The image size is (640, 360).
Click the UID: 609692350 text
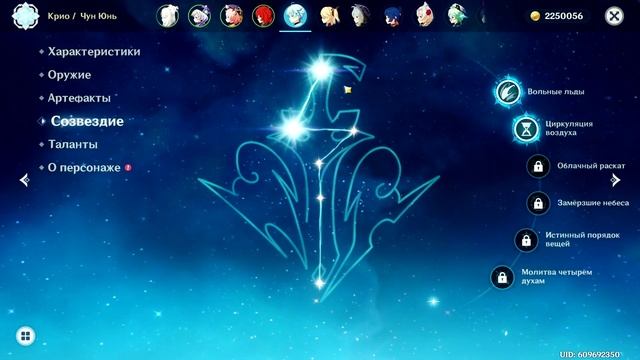589,354
